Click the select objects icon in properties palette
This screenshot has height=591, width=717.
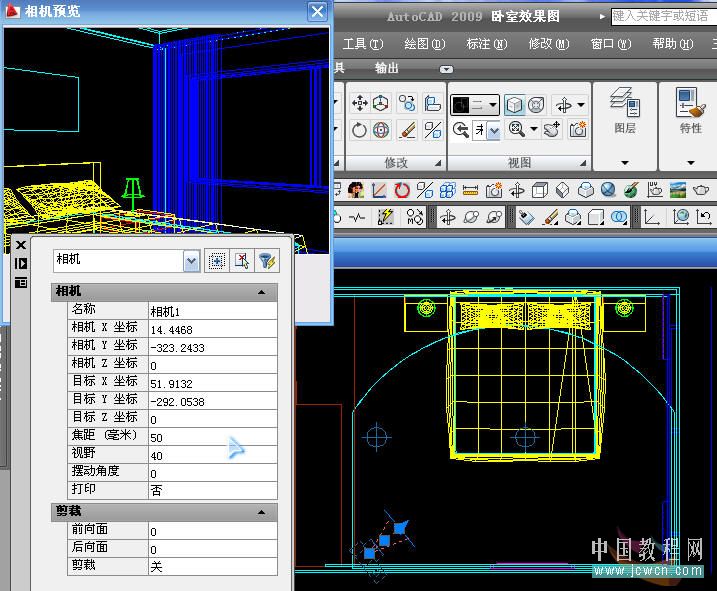241,261
